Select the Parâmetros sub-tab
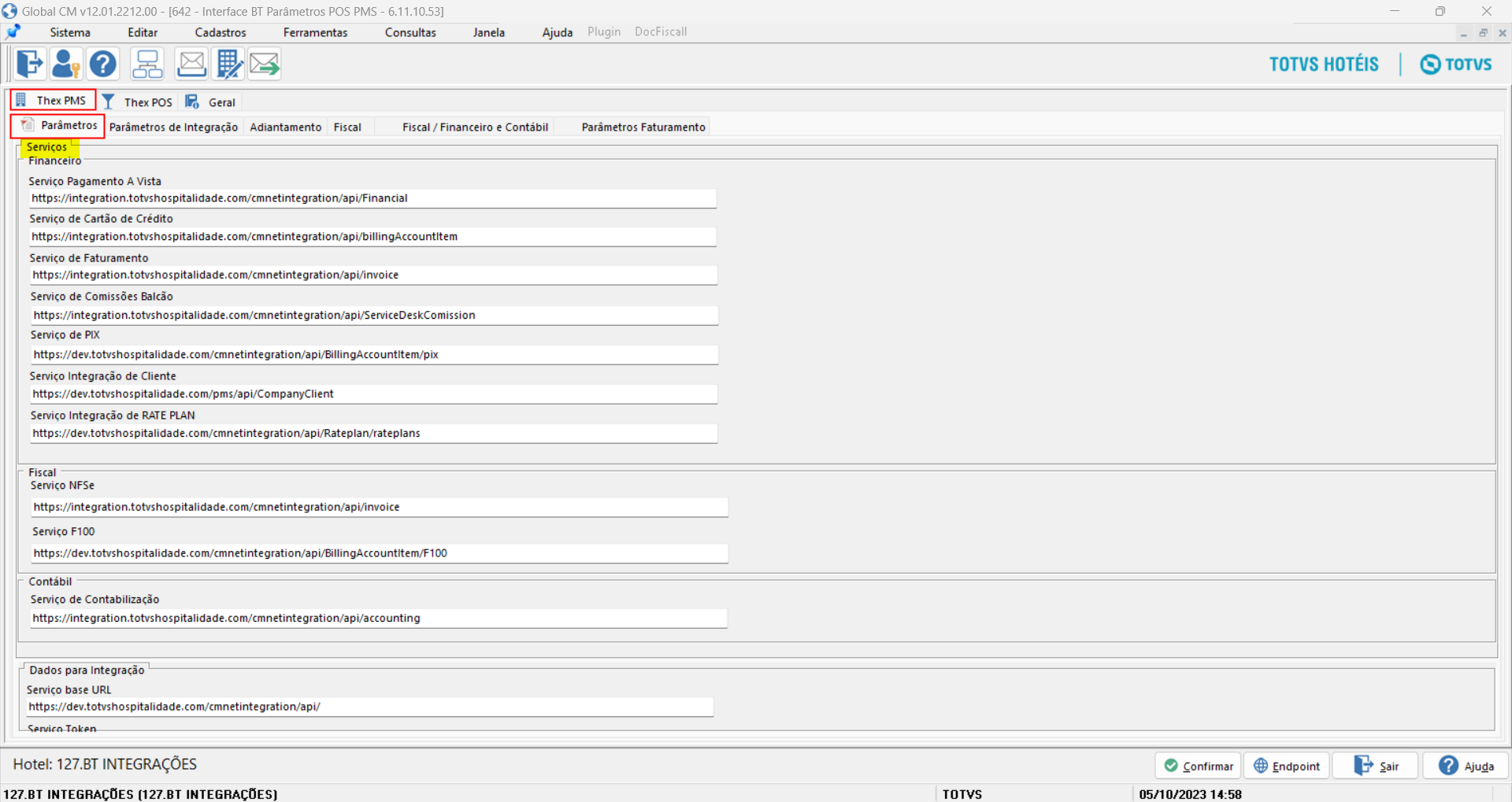This screenshot has width=1512, height=802. point(58,126)
